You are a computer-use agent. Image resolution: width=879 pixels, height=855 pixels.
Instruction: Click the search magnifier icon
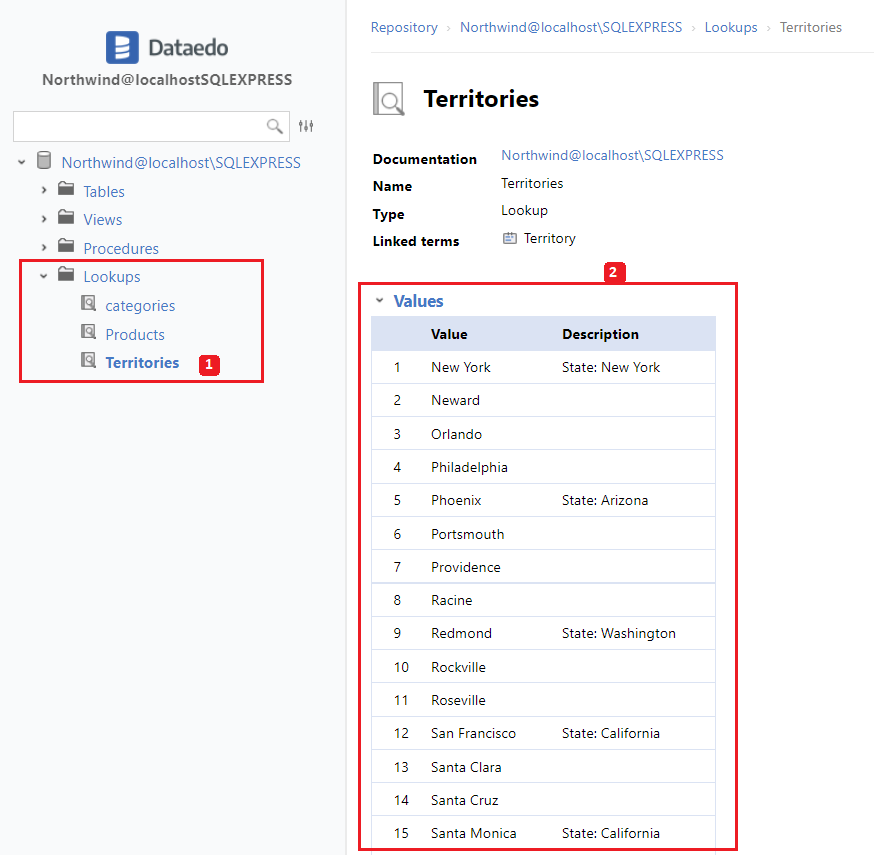point(274,126)
